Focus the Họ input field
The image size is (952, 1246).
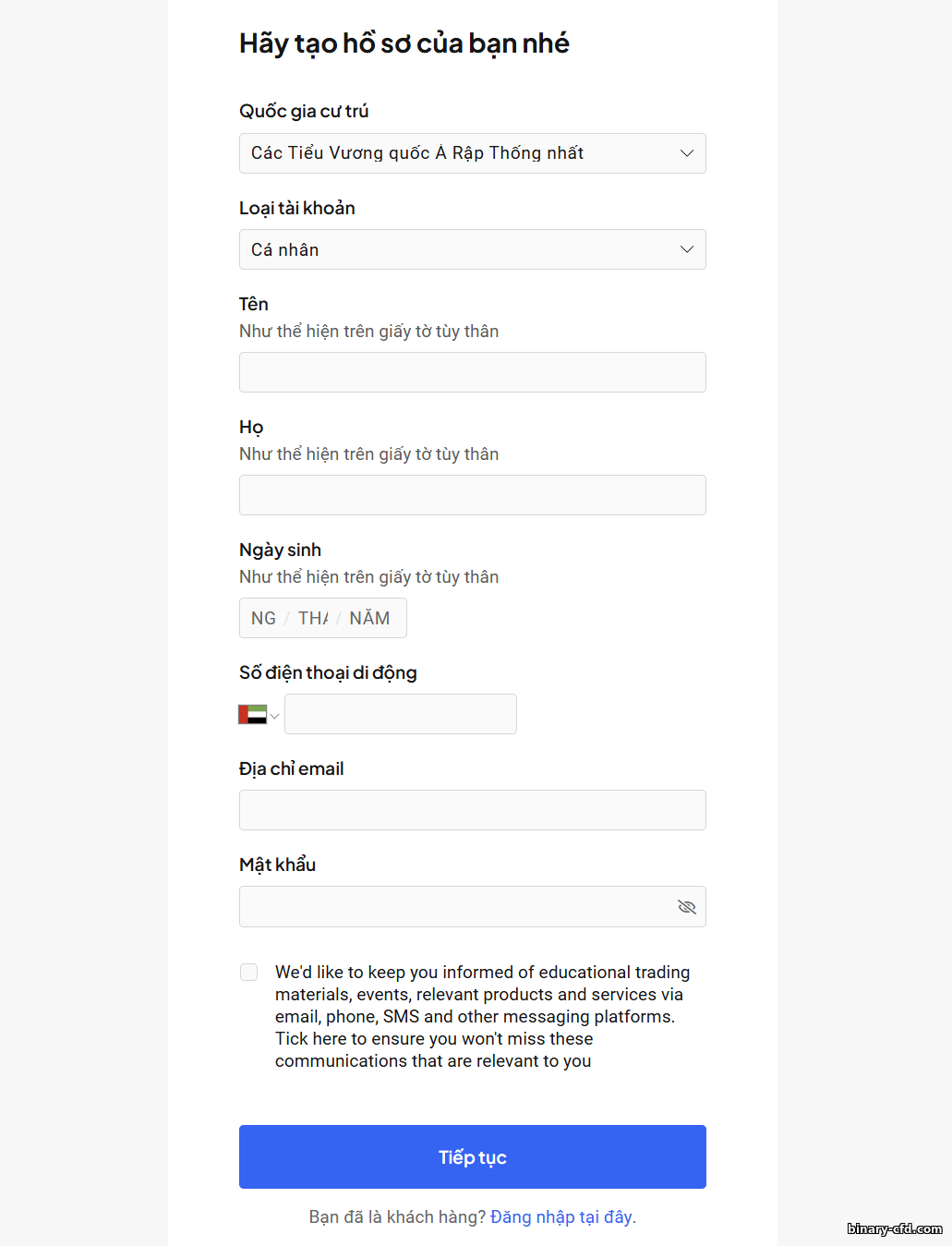tap(472, 495)
